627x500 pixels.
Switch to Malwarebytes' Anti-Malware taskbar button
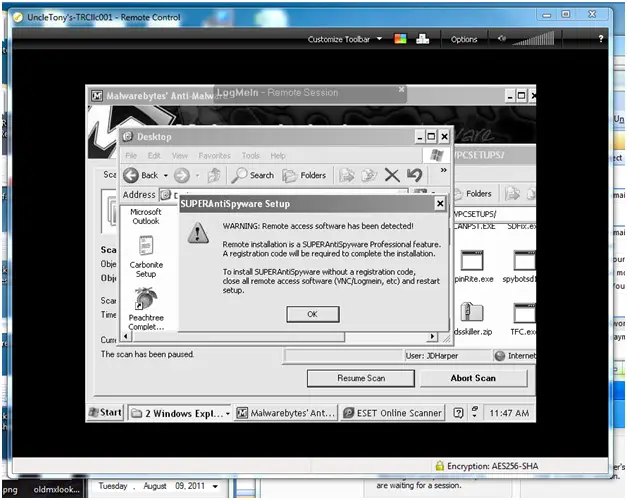click(286, 413)
